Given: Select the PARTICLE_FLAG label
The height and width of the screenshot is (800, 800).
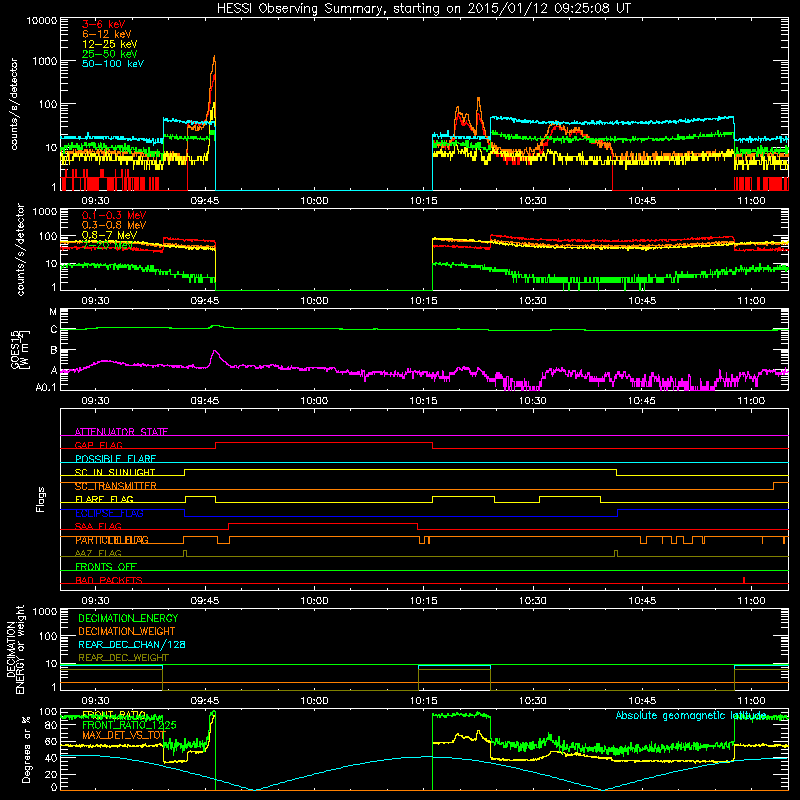Looking at the screenshot, I should pos(112,540).
